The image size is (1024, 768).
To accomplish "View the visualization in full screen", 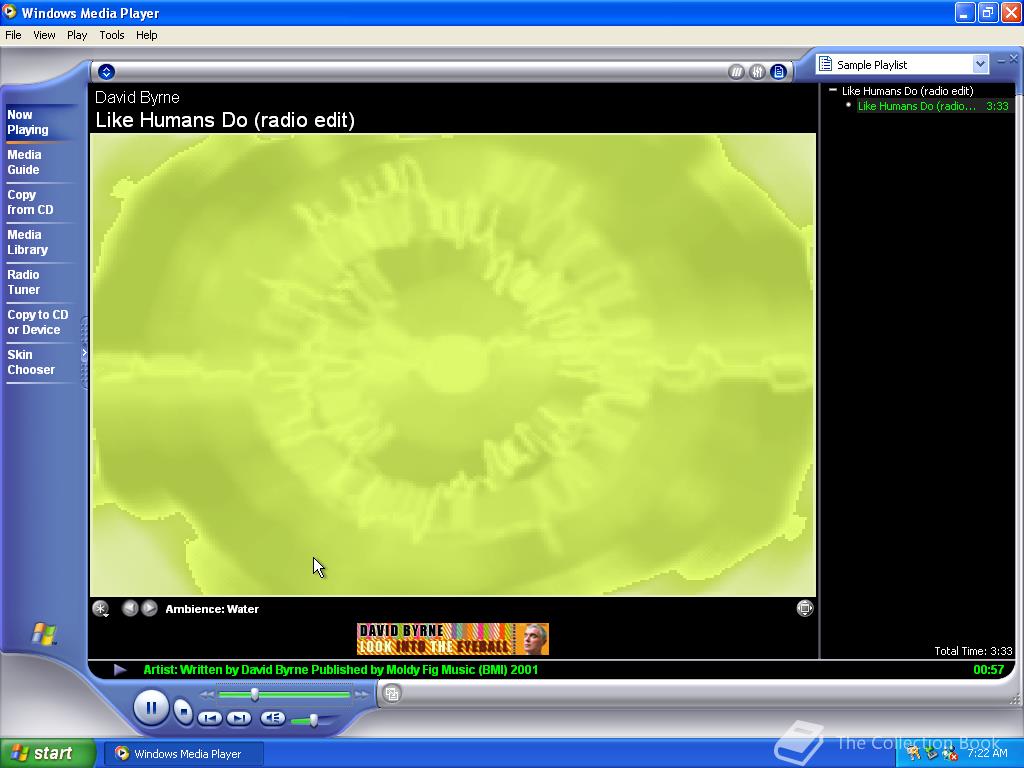I will pyautogui.click(x=805, y=608).
